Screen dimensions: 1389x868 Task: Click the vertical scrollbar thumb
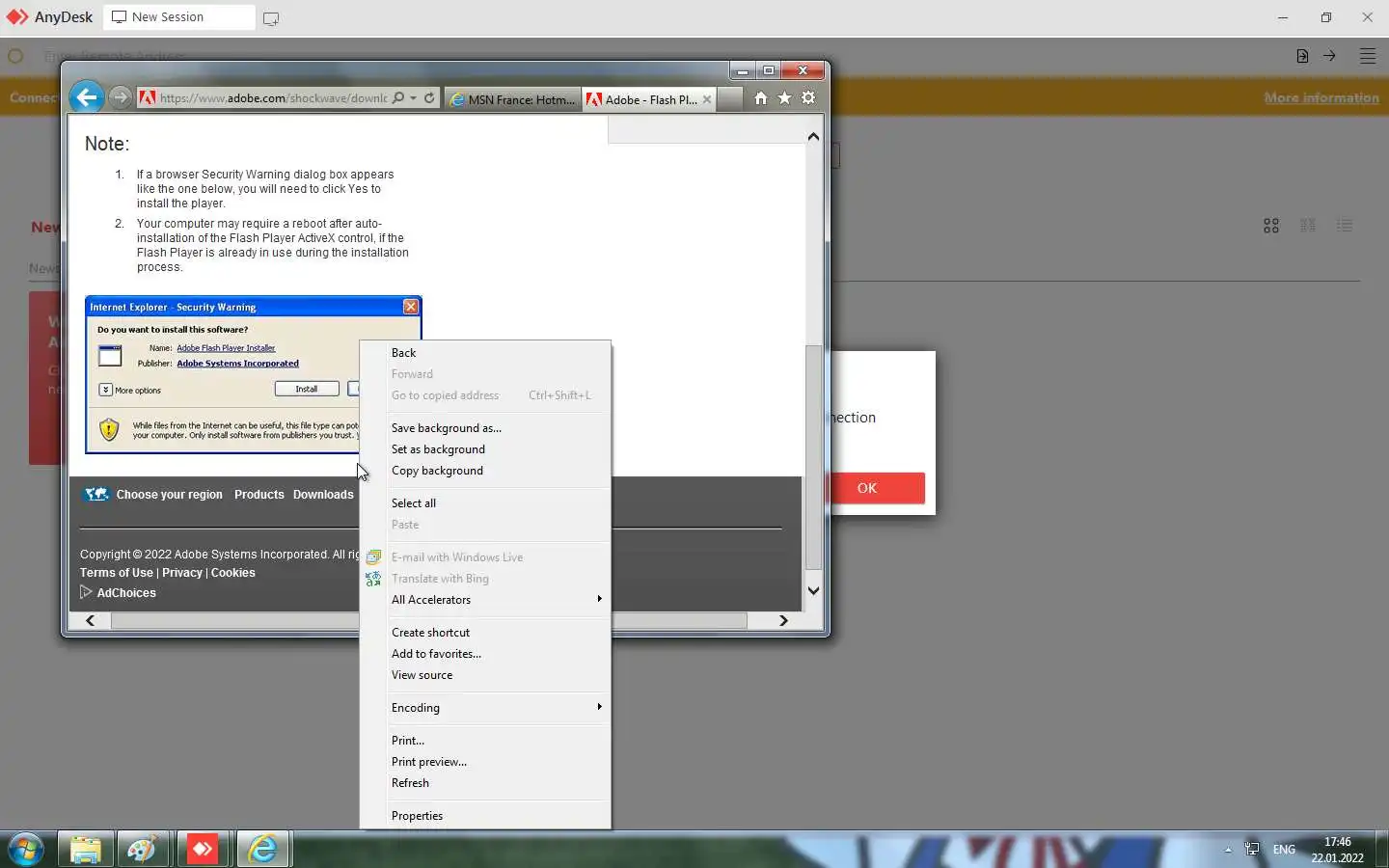tap(813, 457)
